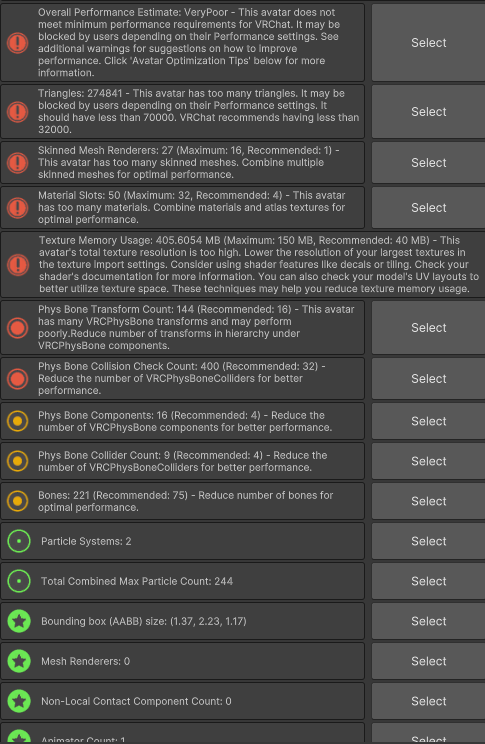This screenshot has height=744, width=485.
Task: Click the green star icon for Bounding box size
Action: (19, 621)
